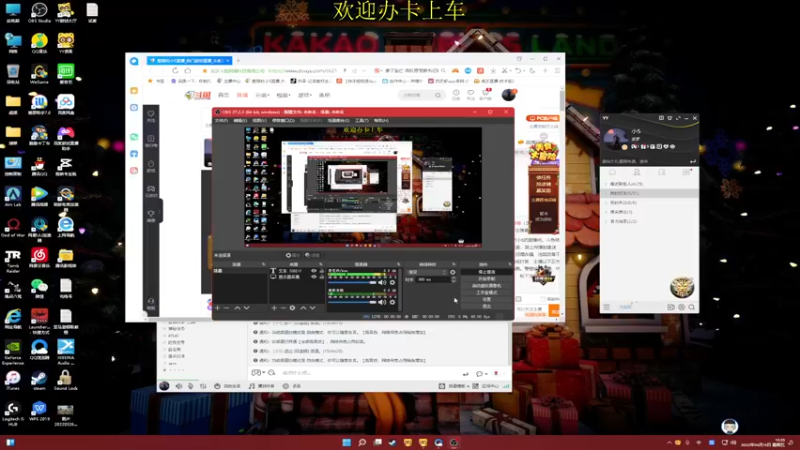Viewport: 800px width, 450px height.
Task: Open iTunes desktop shortcut
Action: pyautogui.click(x=13, y=380)
